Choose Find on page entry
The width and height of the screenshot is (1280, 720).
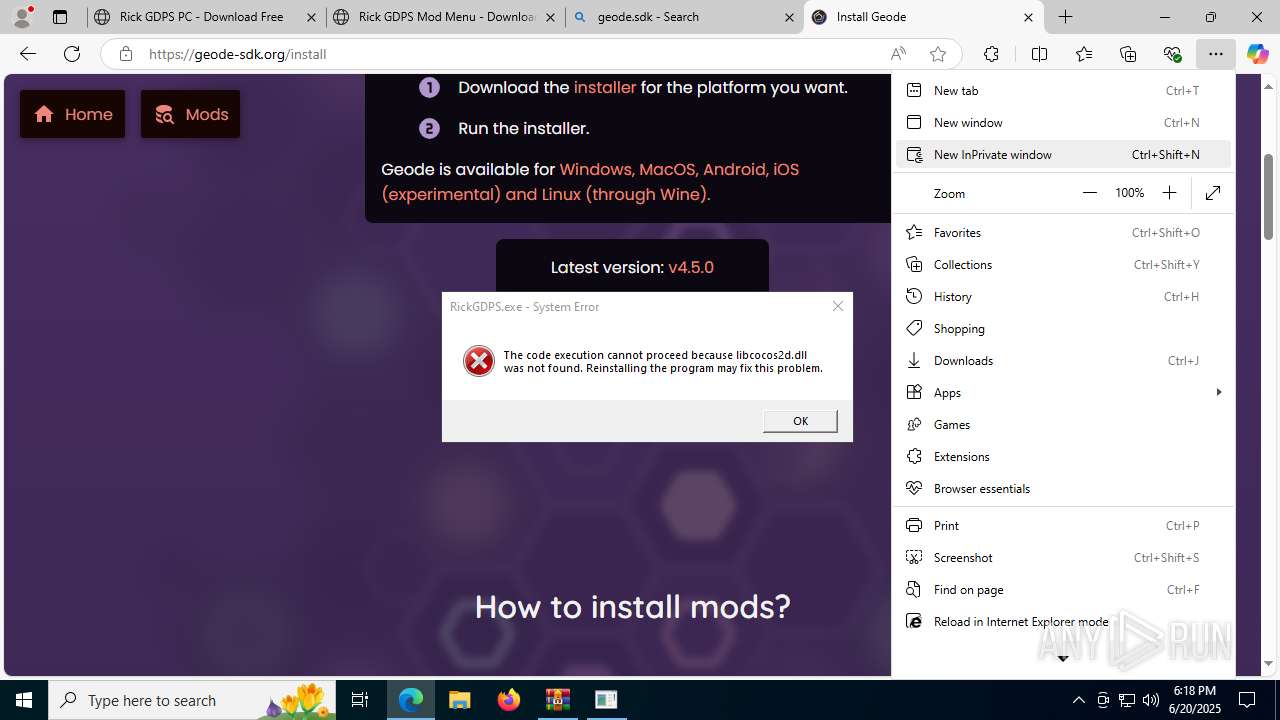coord(1062,589)
